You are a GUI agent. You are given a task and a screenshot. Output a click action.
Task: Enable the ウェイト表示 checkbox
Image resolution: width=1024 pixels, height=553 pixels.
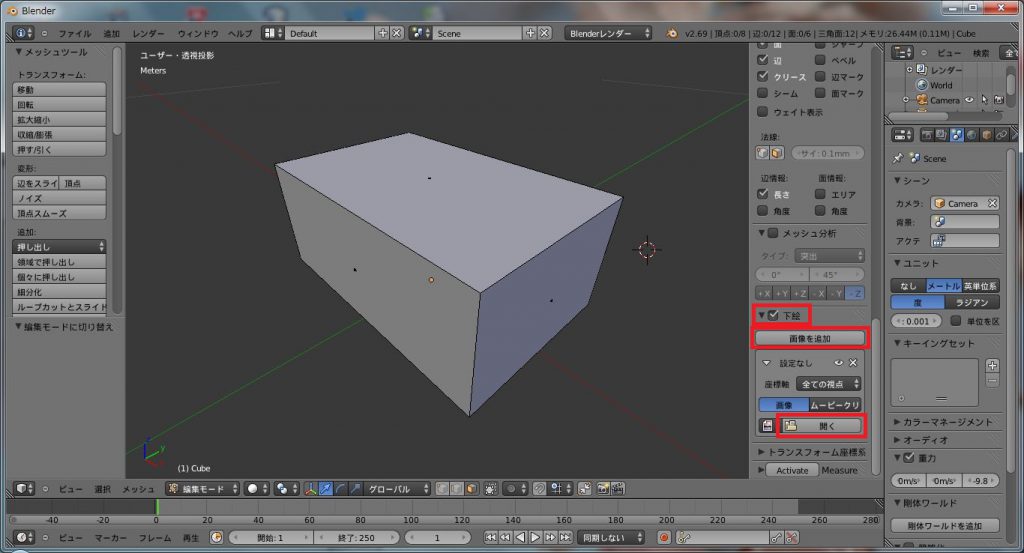click(762, 112)
